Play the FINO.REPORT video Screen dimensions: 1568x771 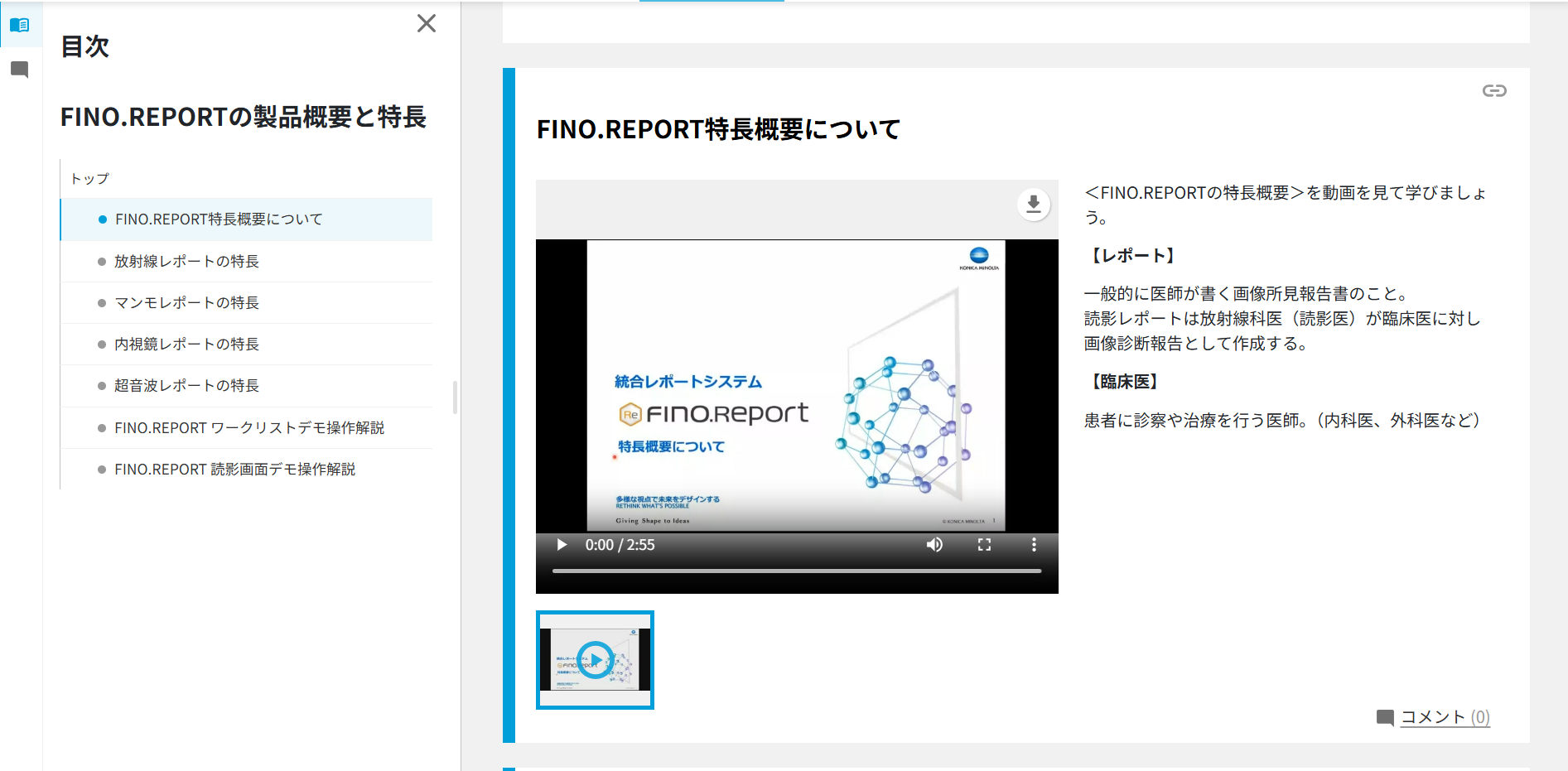[x=562, y=544]
